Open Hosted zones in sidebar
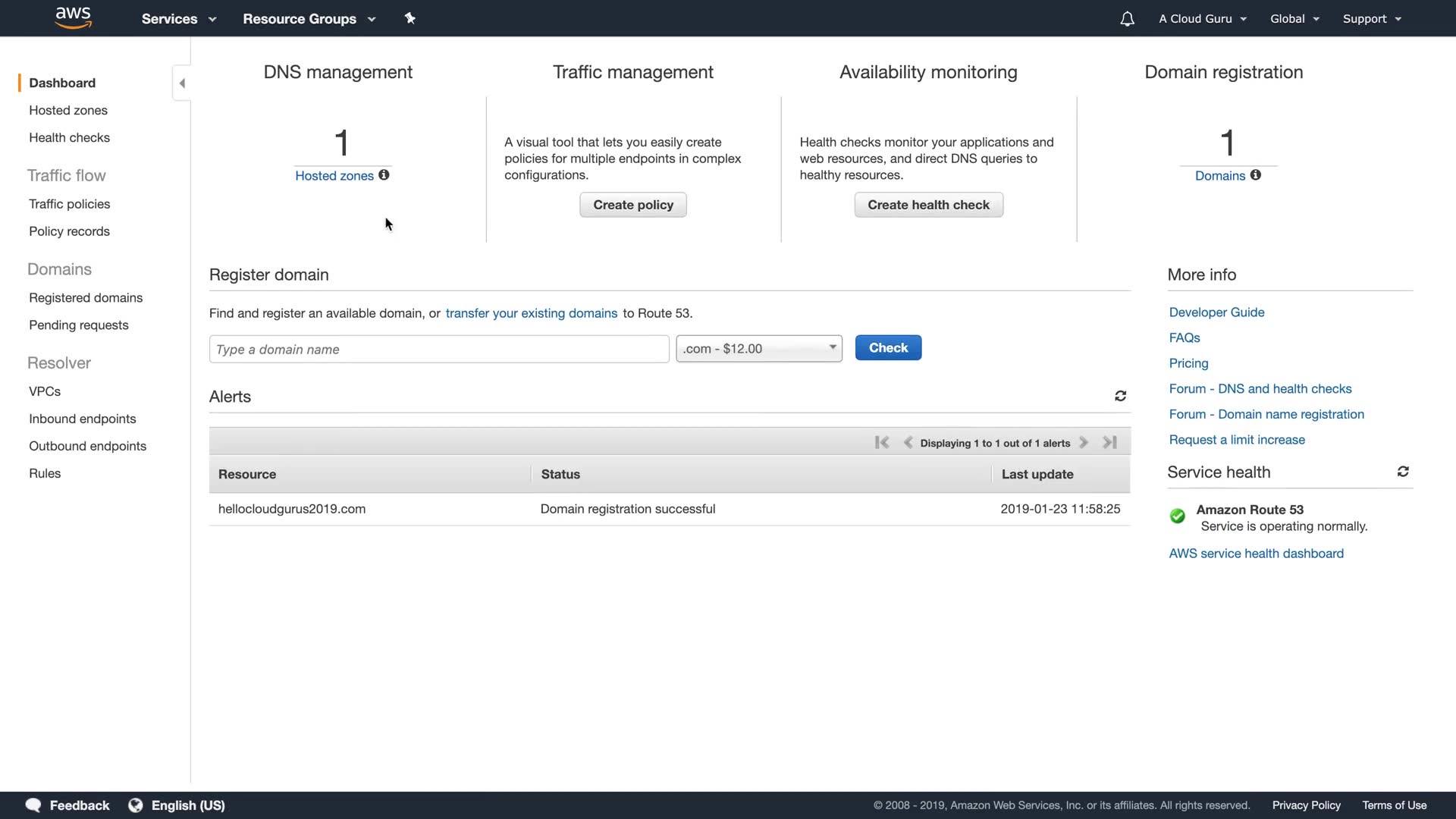The height and width of the screenshot is (819, 1456). coord(68,110)
